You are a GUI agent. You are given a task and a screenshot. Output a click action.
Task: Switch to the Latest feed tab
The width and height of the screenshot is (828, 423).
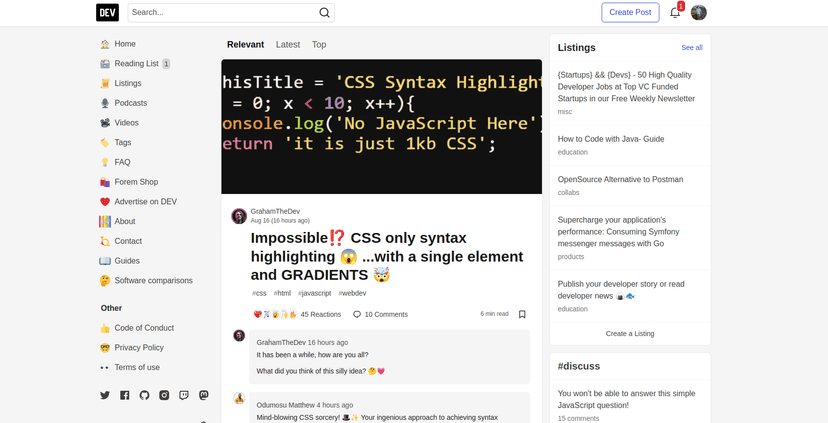pos(288,45)
